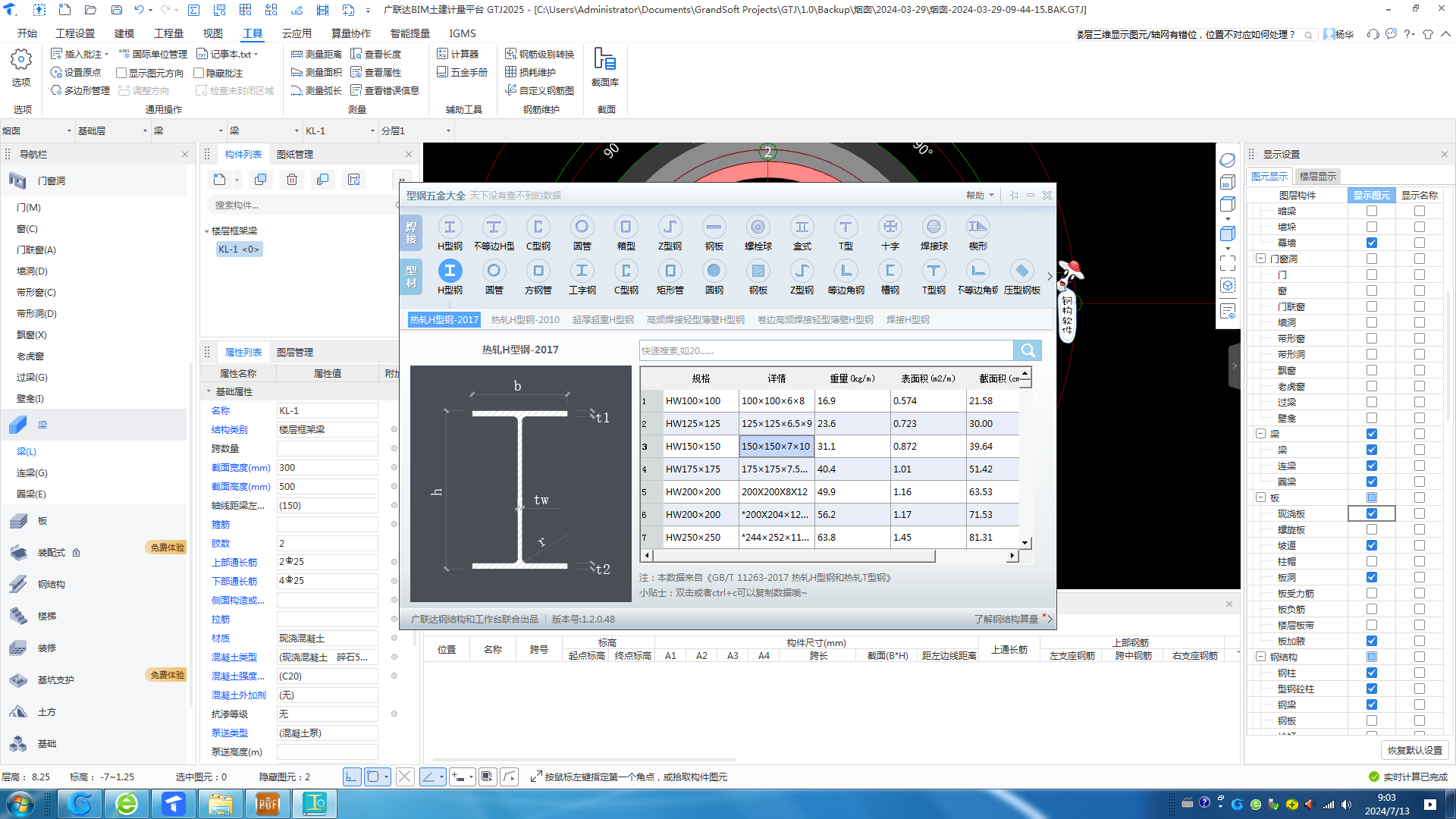Delete component icon in 构件列表 toolbar

292,180
